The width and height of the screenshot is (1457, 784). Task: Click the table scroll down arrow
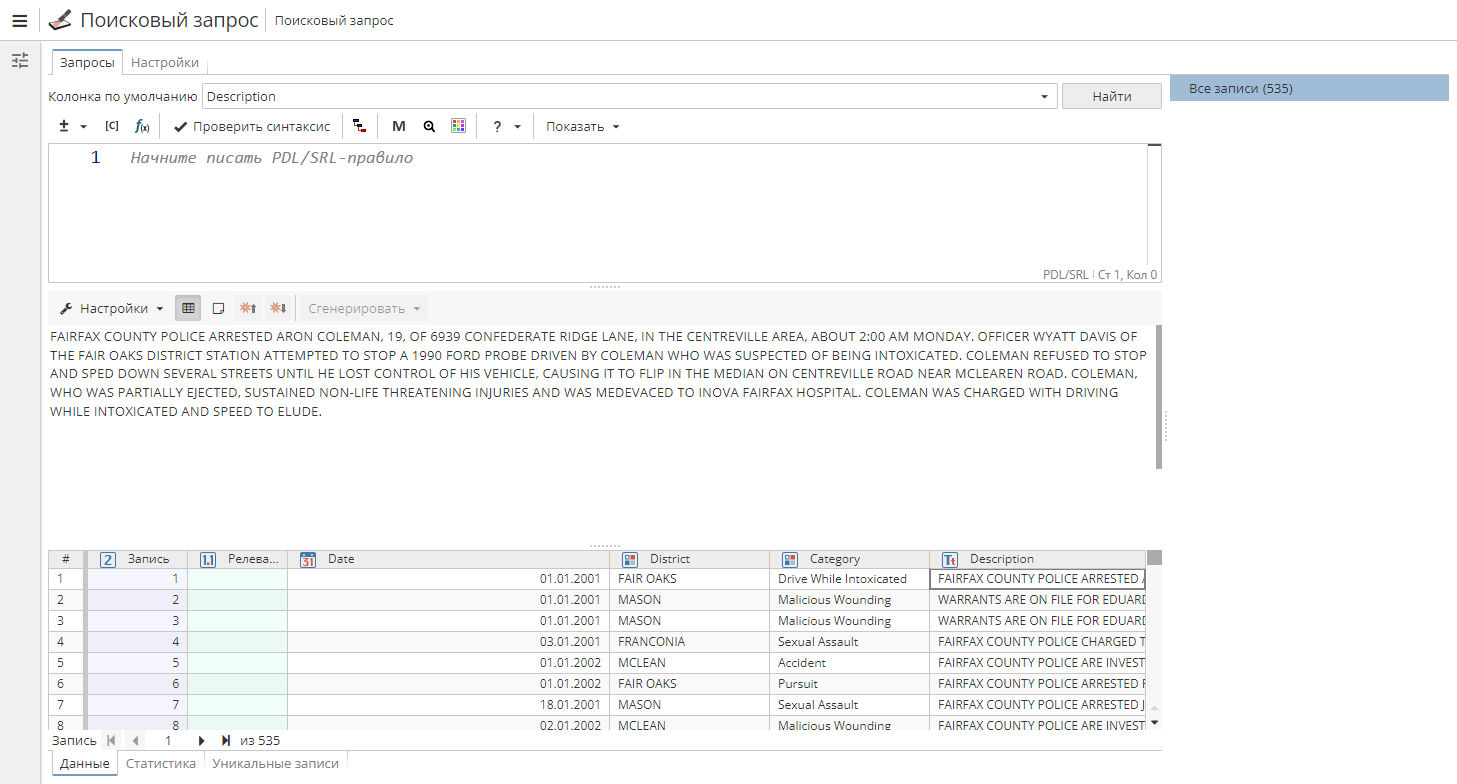[1154, 722]
